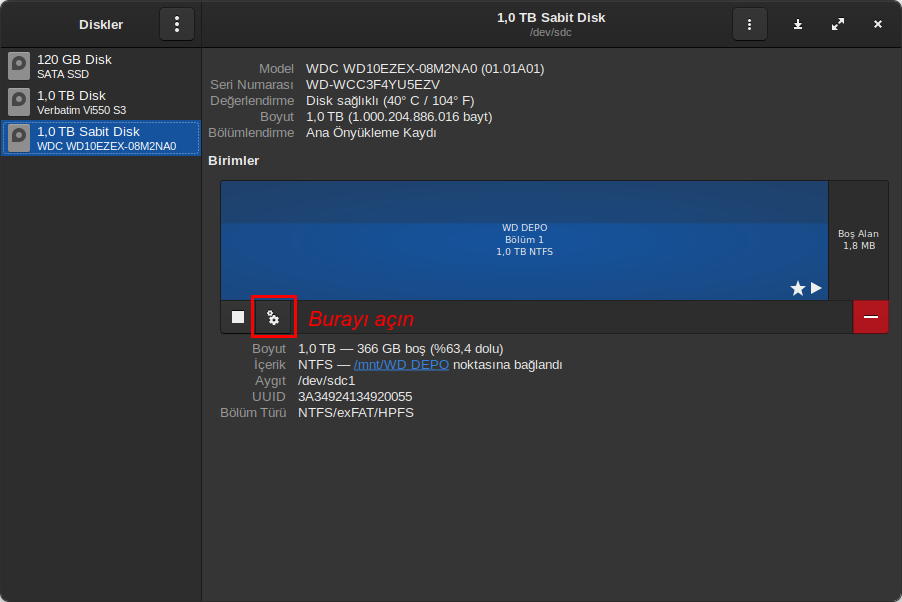
Task: Close the Disks window
Action: (877, 24)
